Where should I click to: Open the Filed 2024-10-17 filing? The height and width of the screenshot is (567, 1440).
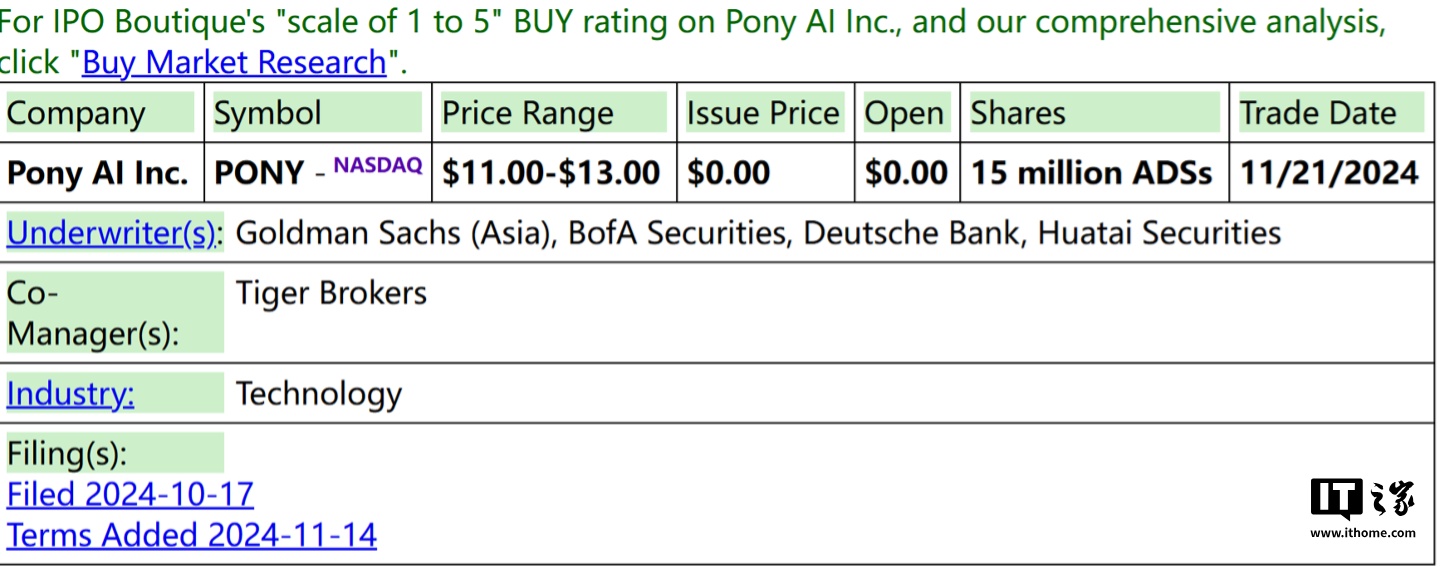pos(130,494)
